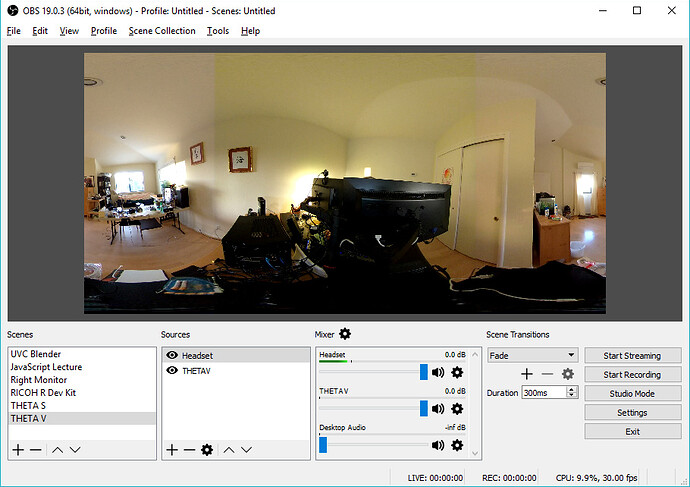Screen dimensions: 690x487
Task: Open transition properties gear icon
Action: [x=568, y=374]
